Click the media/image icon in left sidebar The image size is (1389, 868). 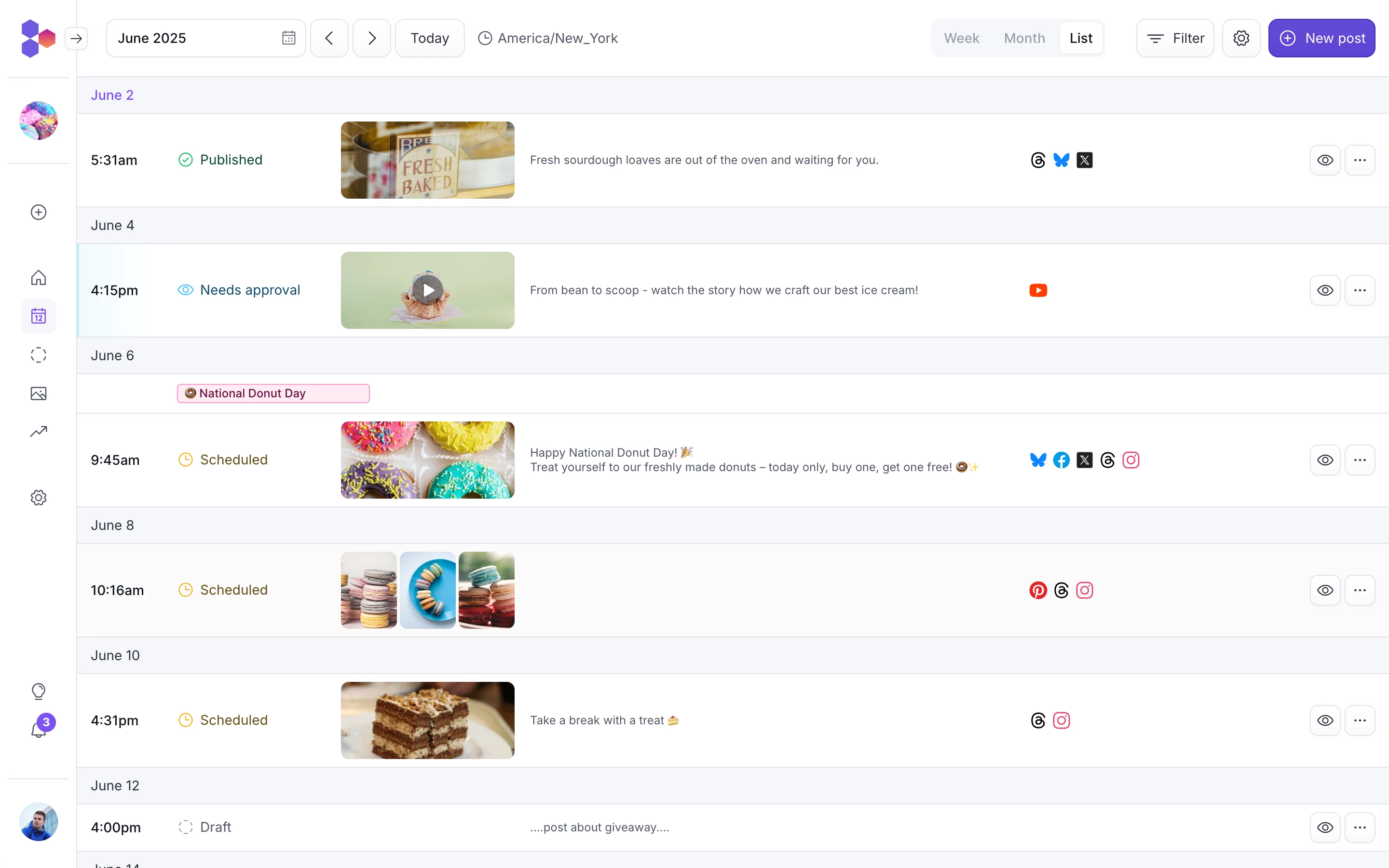tap(38, 393)
